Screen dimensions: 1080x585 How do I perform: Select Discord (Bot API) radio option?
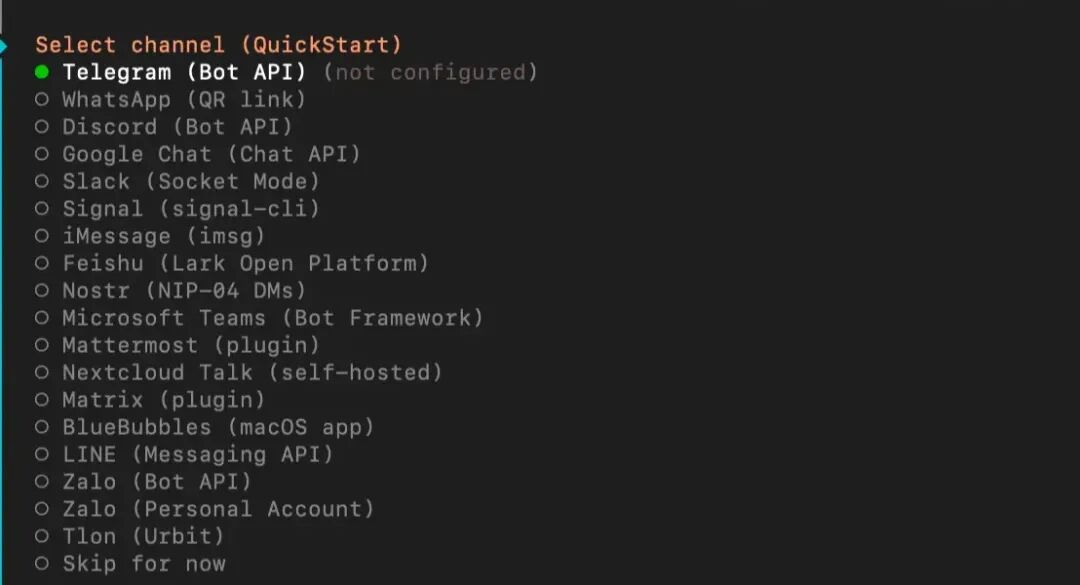[177, 127]
